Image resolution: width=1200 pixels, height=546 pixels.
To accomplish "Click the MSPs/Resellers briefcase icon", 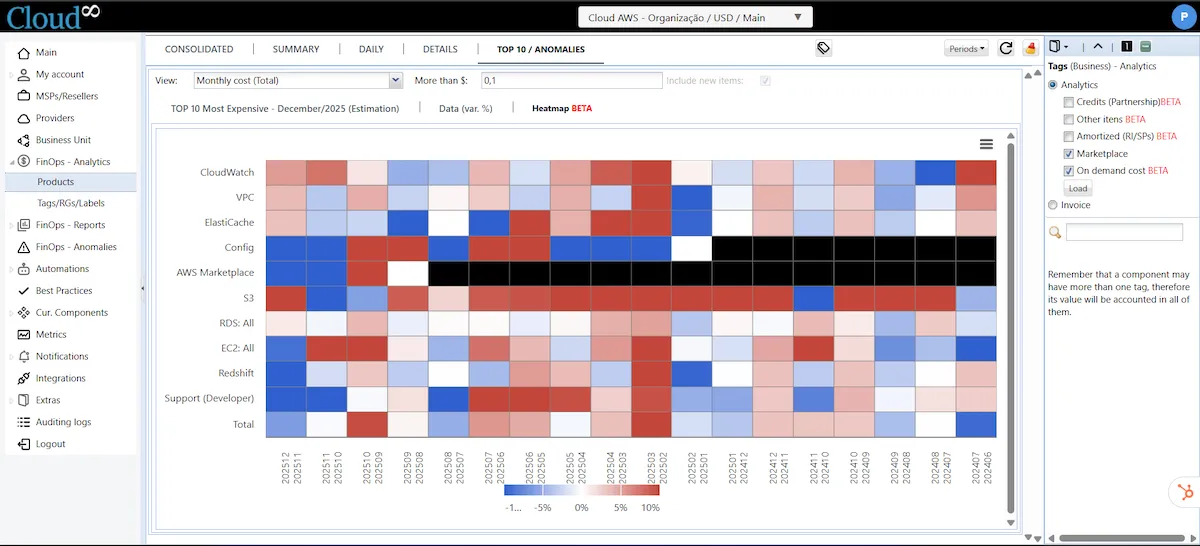I will 25,96.
